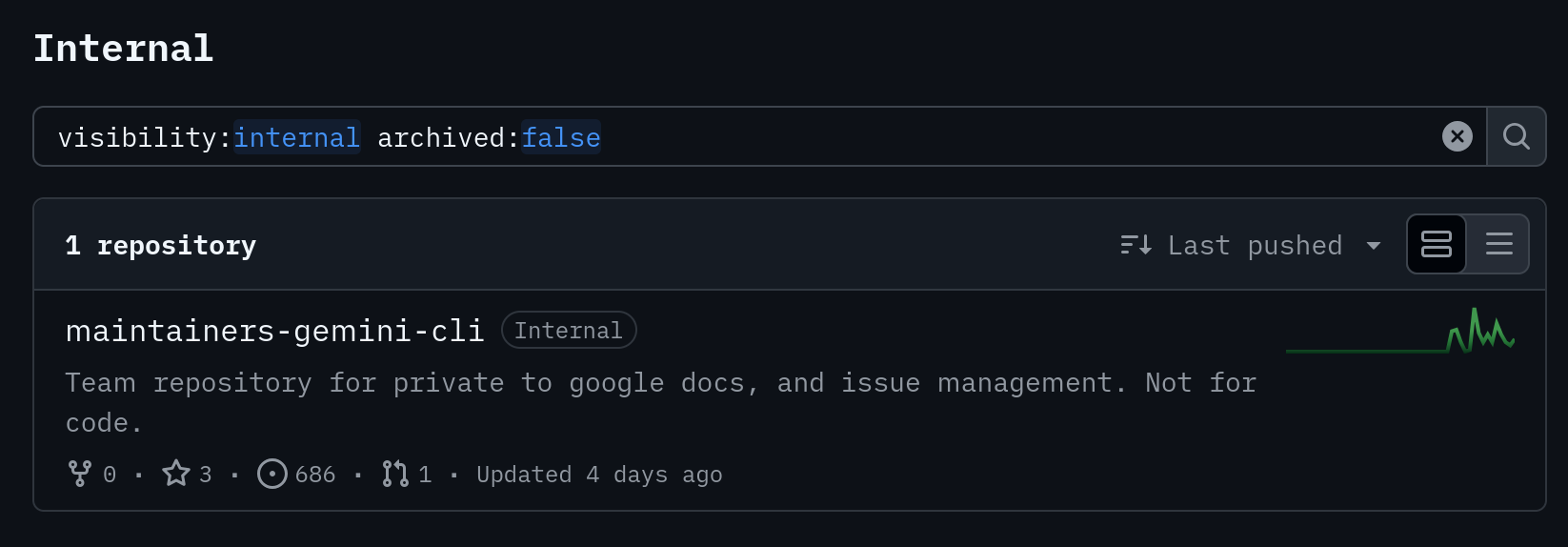Click the Internal visibility badge
The image size is (1568, 547).
568,331
